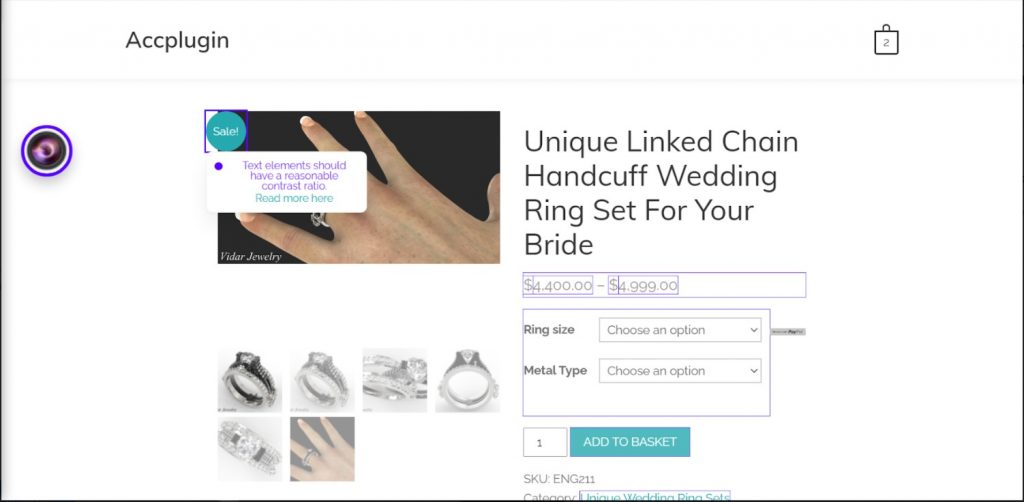Image resolution: width=1024 pixels, height=502 pixels.
Task: Click the Add to Basket button
Action: click(630, 442)
